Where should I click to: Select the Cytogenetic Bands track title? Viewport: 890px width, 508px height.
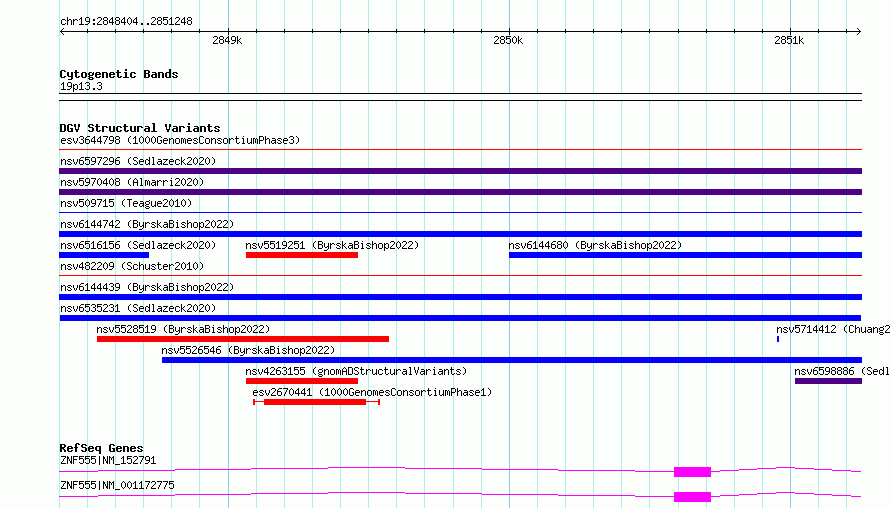tap(119, 74)
